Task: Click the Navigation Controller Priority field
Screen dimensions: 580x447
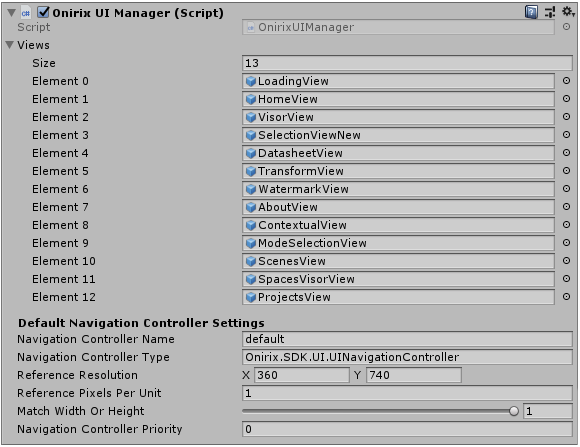Action: point(407,429)
